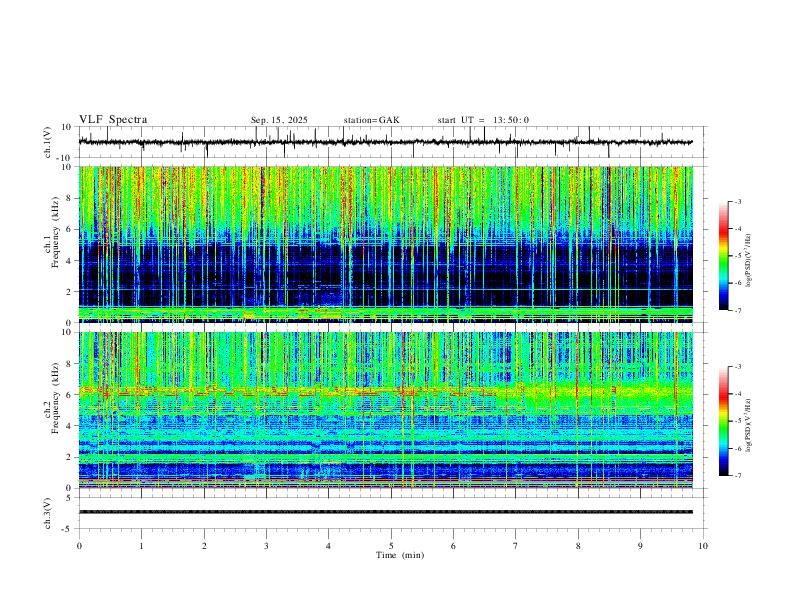792x612 pixels.
Task: Click the time axis tick label "1"
Action: (141, 546)
